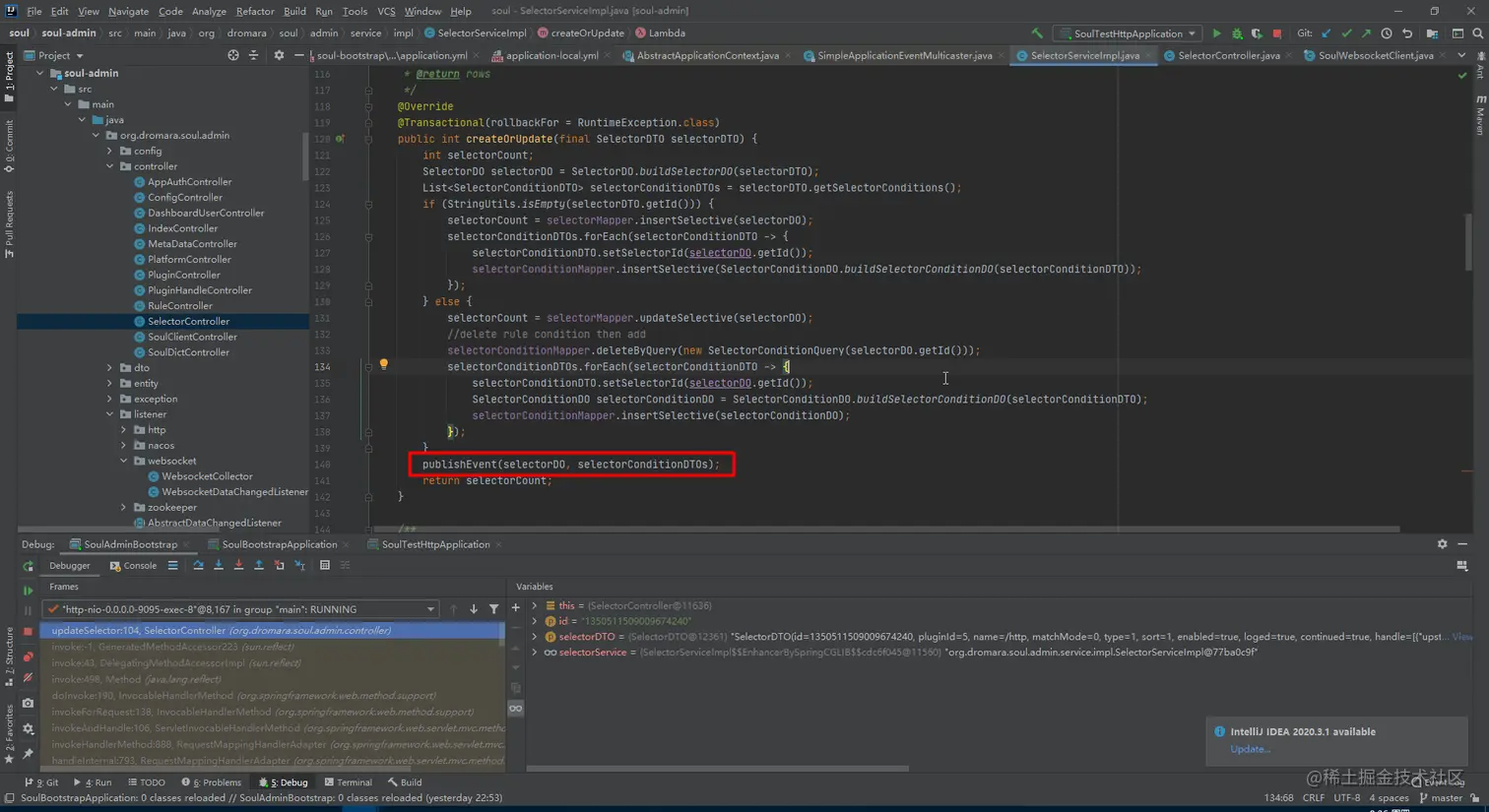Stop the running application with the red square
Screen dimensions: 1489x812
[1277, 33]
